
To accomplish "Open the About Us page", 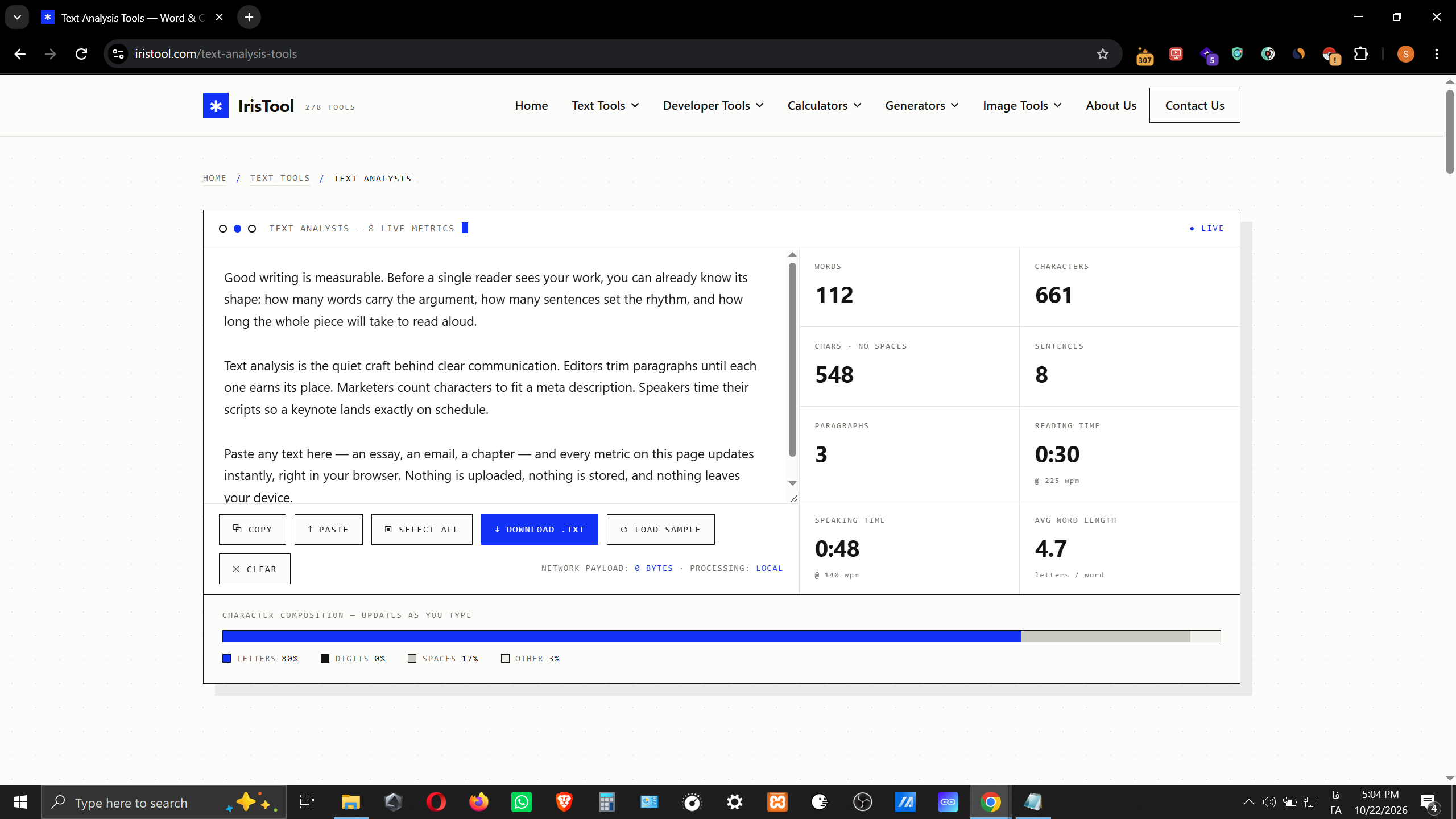I will [1111, 106].
